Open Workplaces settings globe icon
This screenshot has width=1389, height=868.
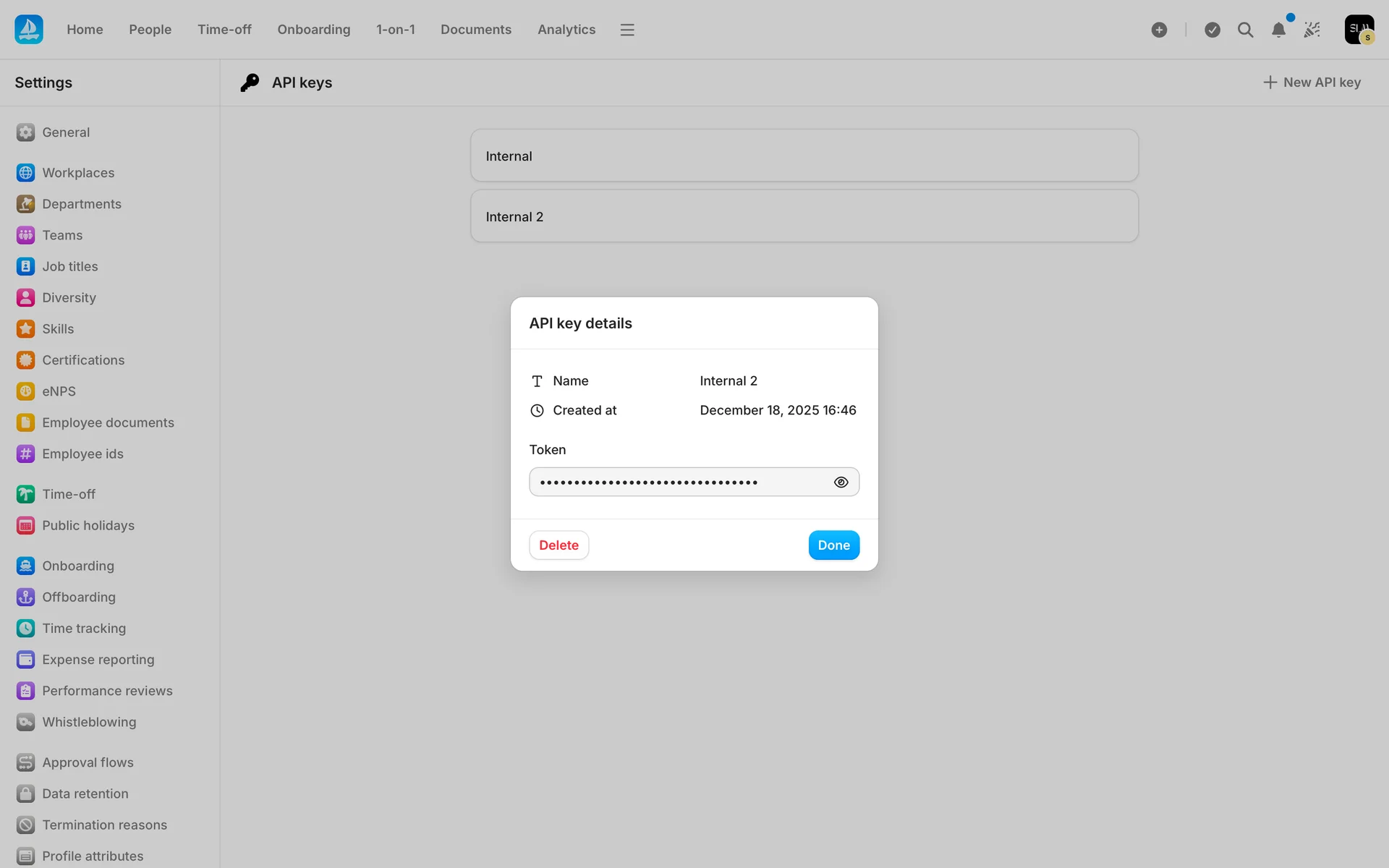tap(25, 173)
